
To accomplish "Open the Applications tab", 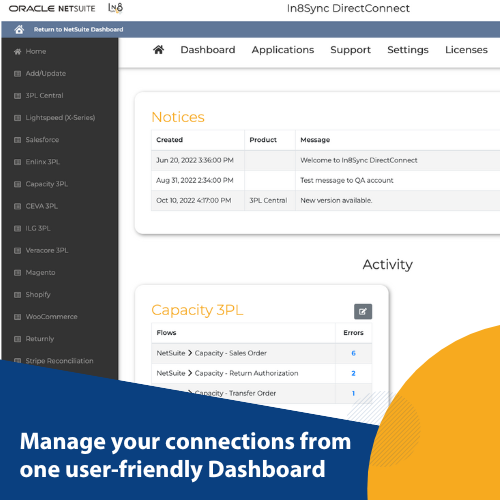I will (283, 50).
